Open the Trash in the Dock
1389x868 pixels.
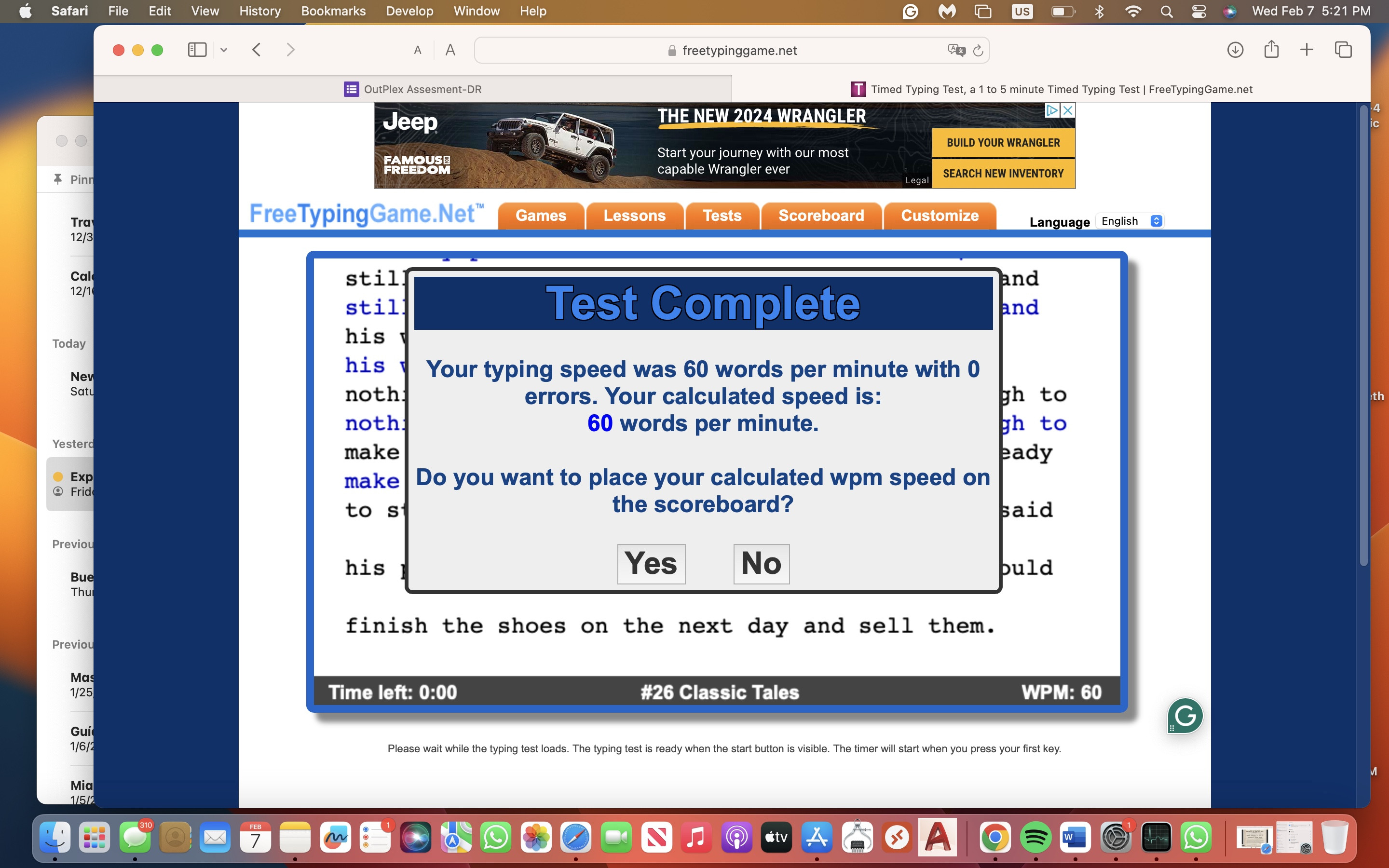1335,838
